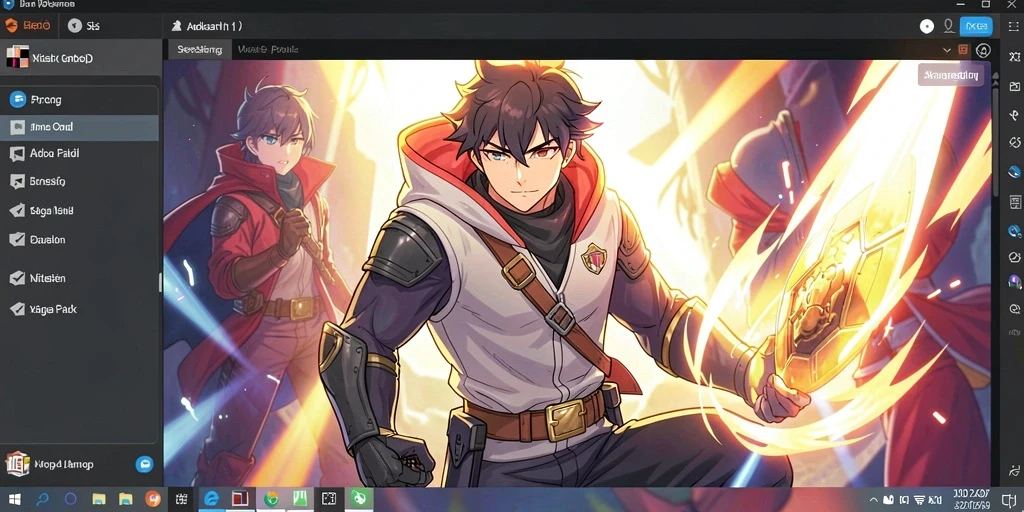Select the highlighted second item in the sidebar list
This screenshot has width=1024, height=512.
pyautogui.click(x=79, y=127)
